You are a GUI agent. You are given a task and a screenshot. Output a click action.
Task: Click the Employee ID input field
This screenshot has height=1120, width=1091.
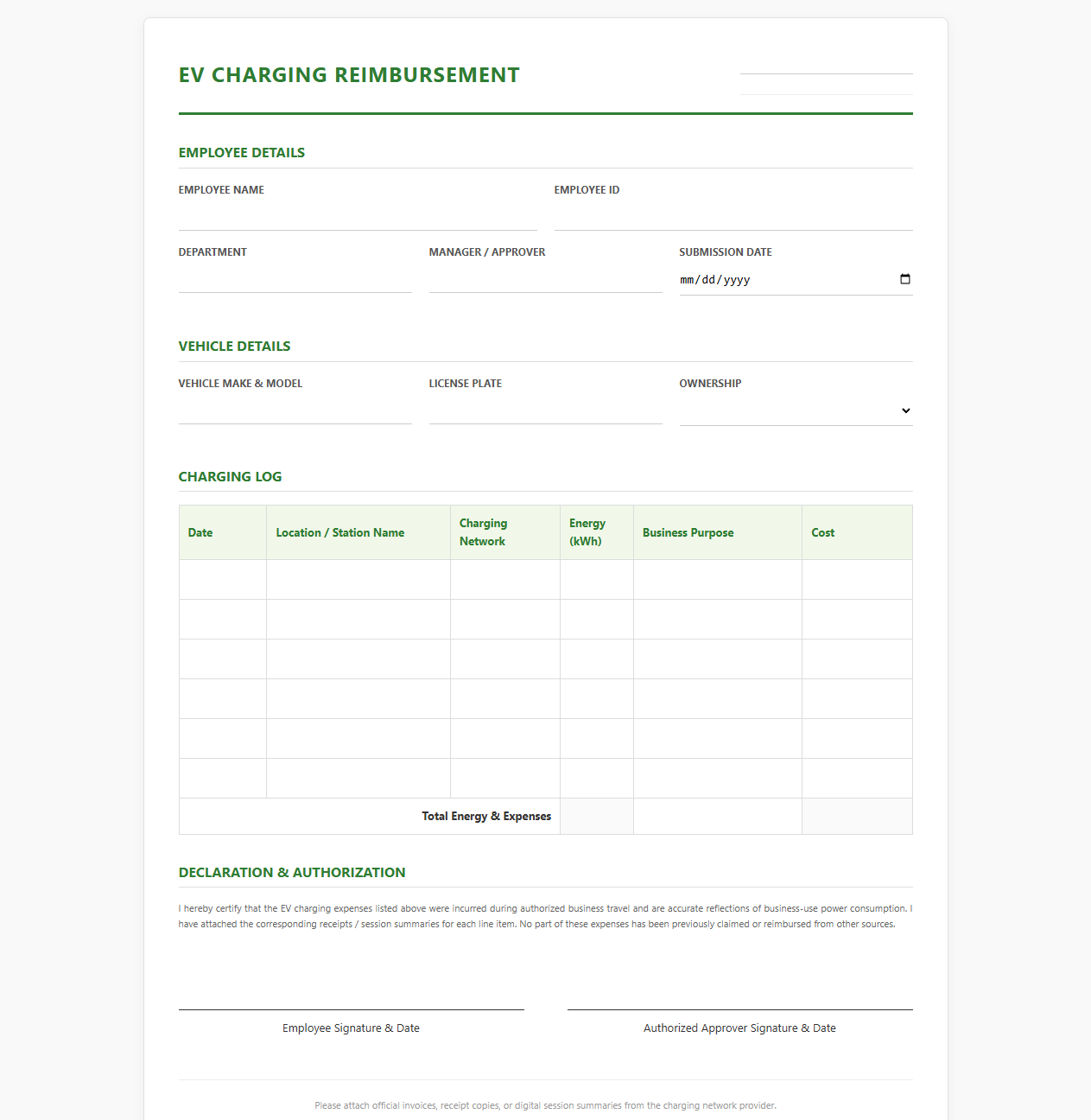pyautogui.click(x=733, y=216)
